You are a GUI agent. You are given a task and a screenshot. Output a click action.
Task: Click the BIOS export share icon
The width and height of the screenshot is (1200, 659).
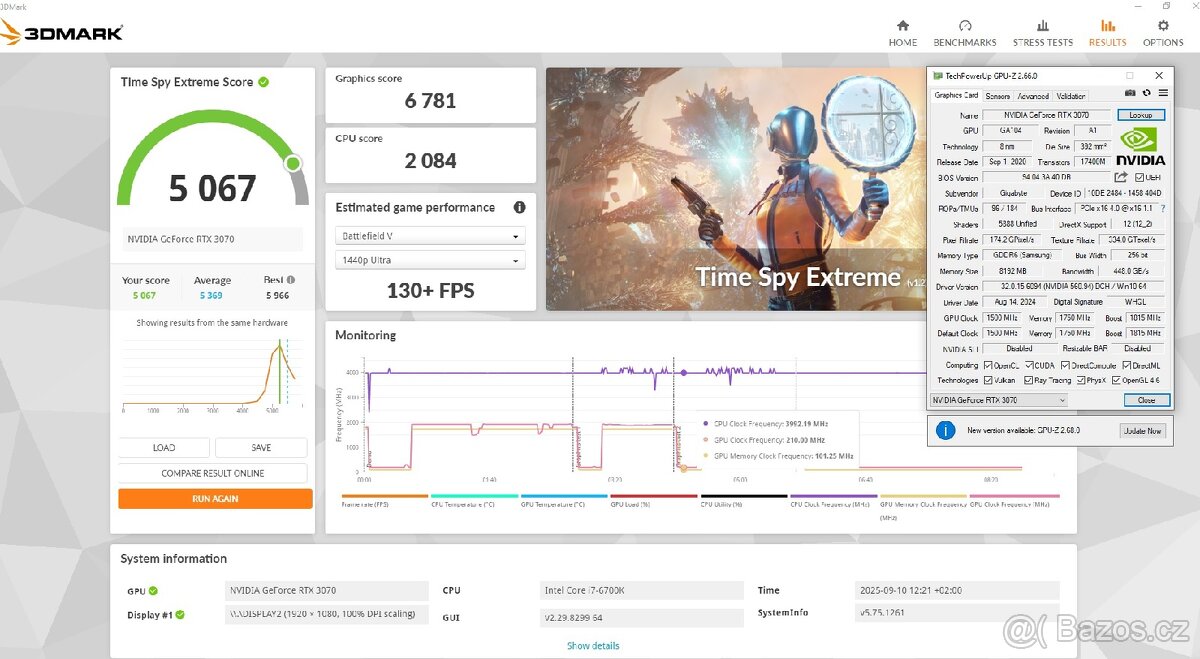[1121, 178]
